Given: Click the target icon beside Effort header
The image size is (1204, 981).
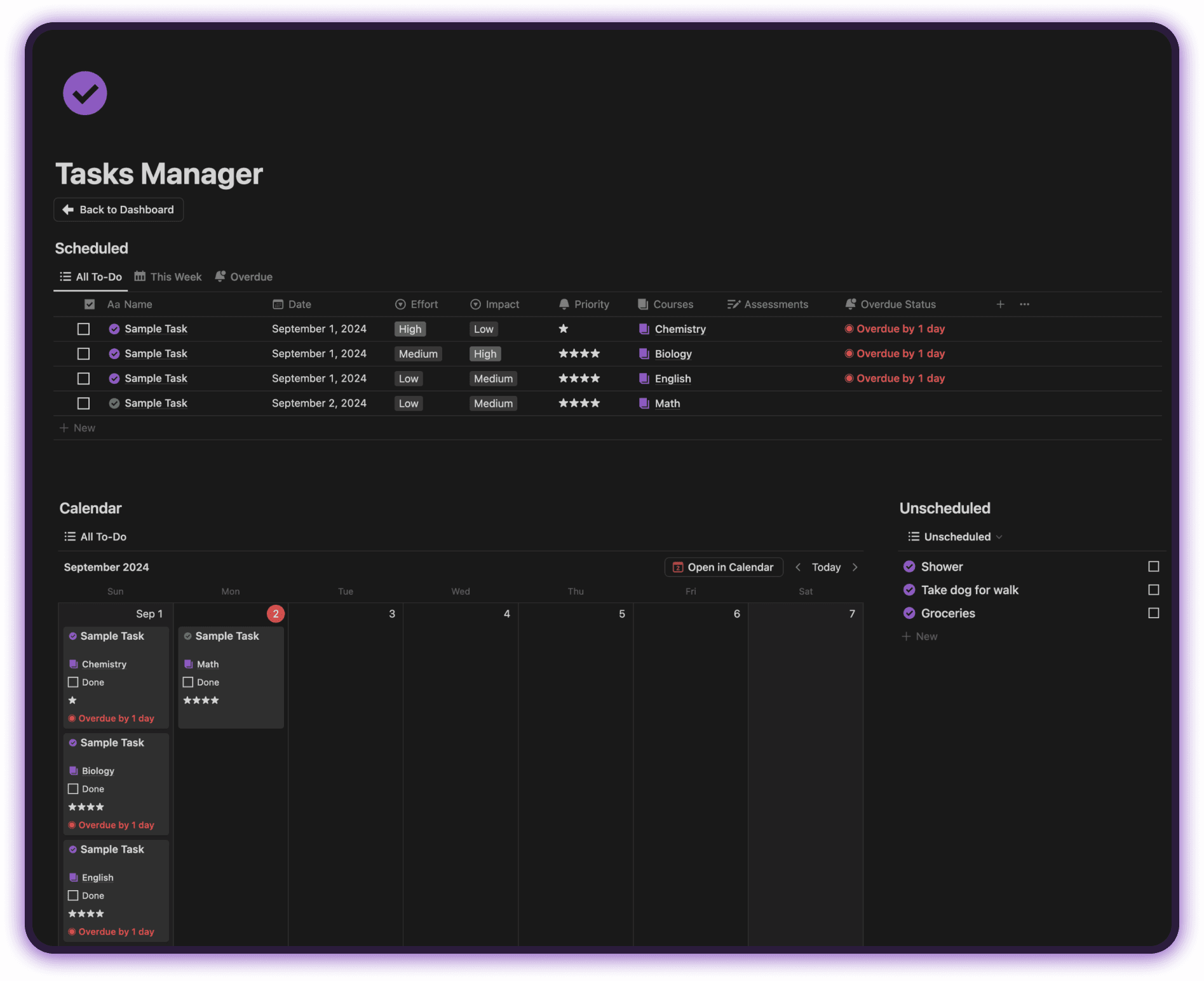Looking at the screenshot, I should pyautogui.click(x=400, y=304).
